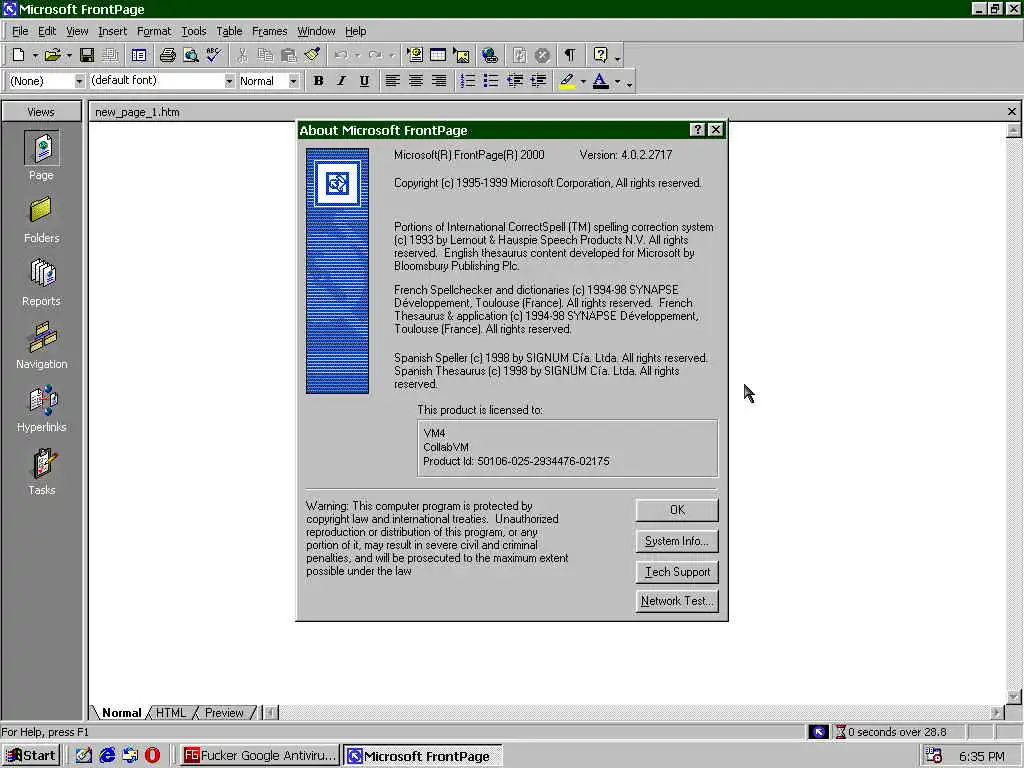Image resolution: width=1024 pixels, height=768 pixels.
Task: Expand Open button dropdown arrow
Action: point(69,56)
